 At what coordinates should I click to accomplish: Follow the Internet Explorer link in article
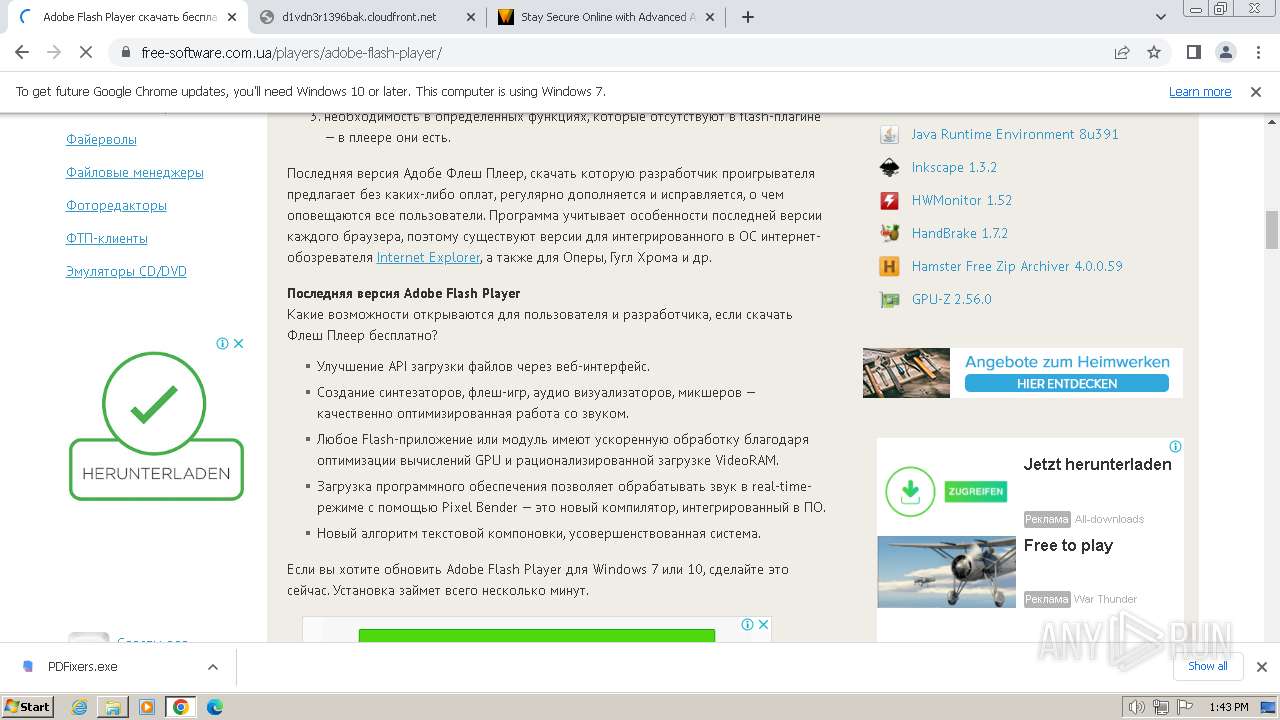[x=428, y=257]
